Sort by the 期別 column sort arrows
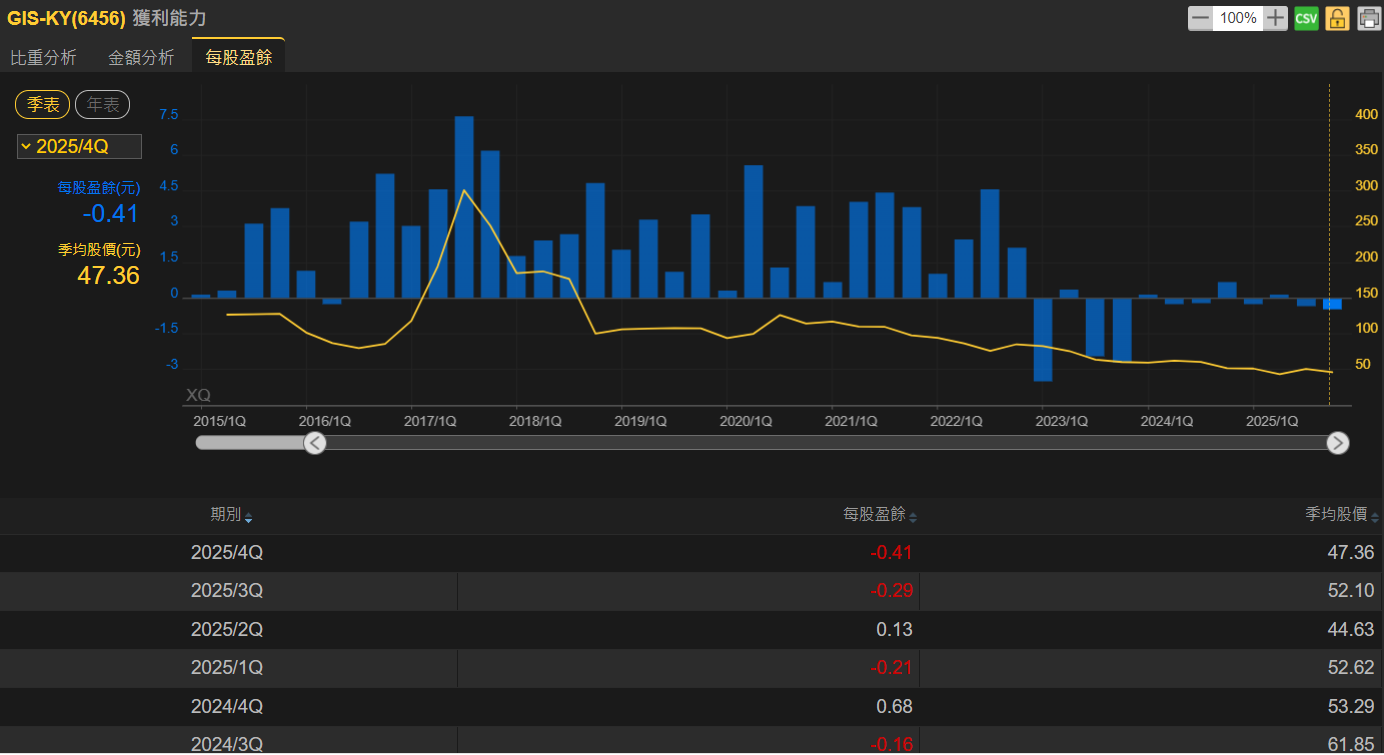This screenshot has height=755, width=1384. pos(249,517)
